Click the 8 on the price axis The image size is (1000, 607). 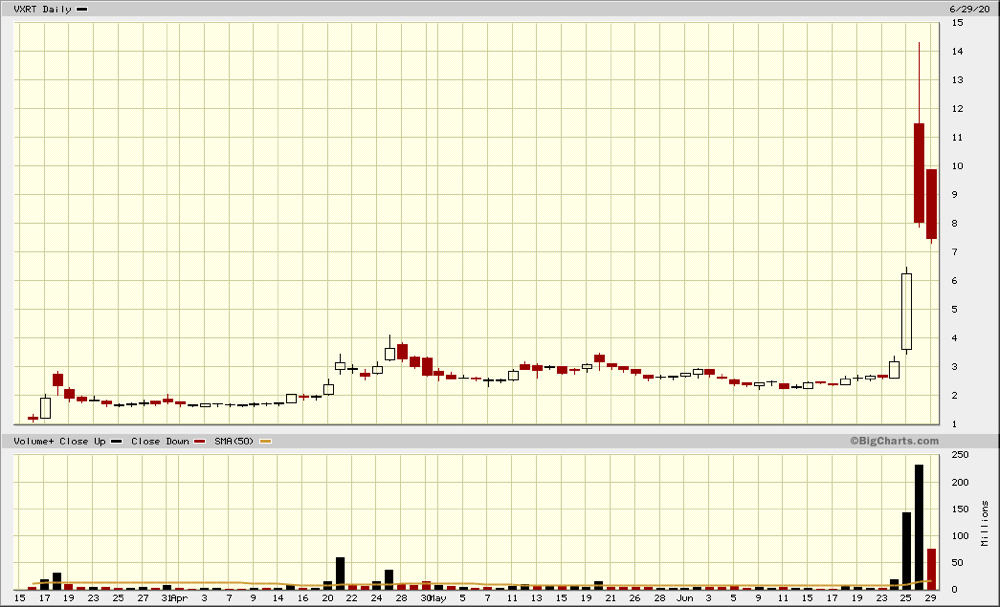pyautogui.click(x=955, y=223)
